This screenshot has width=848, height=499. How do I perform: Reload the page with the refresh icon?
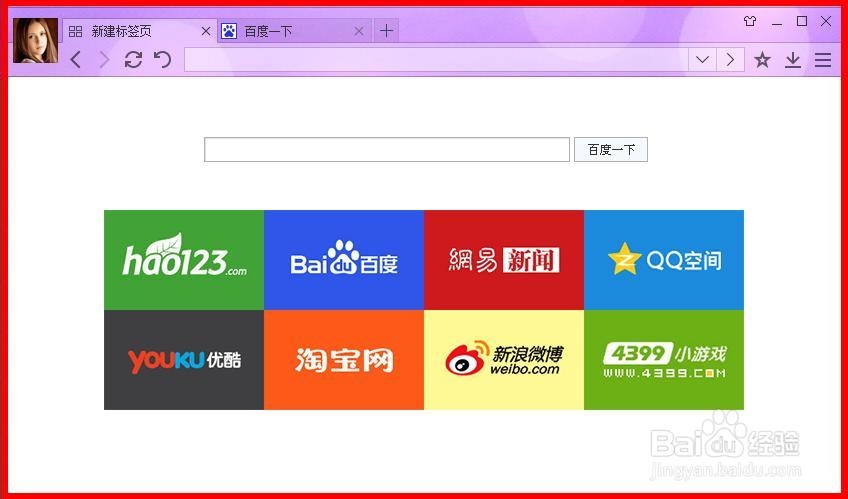tap(133, 59)
